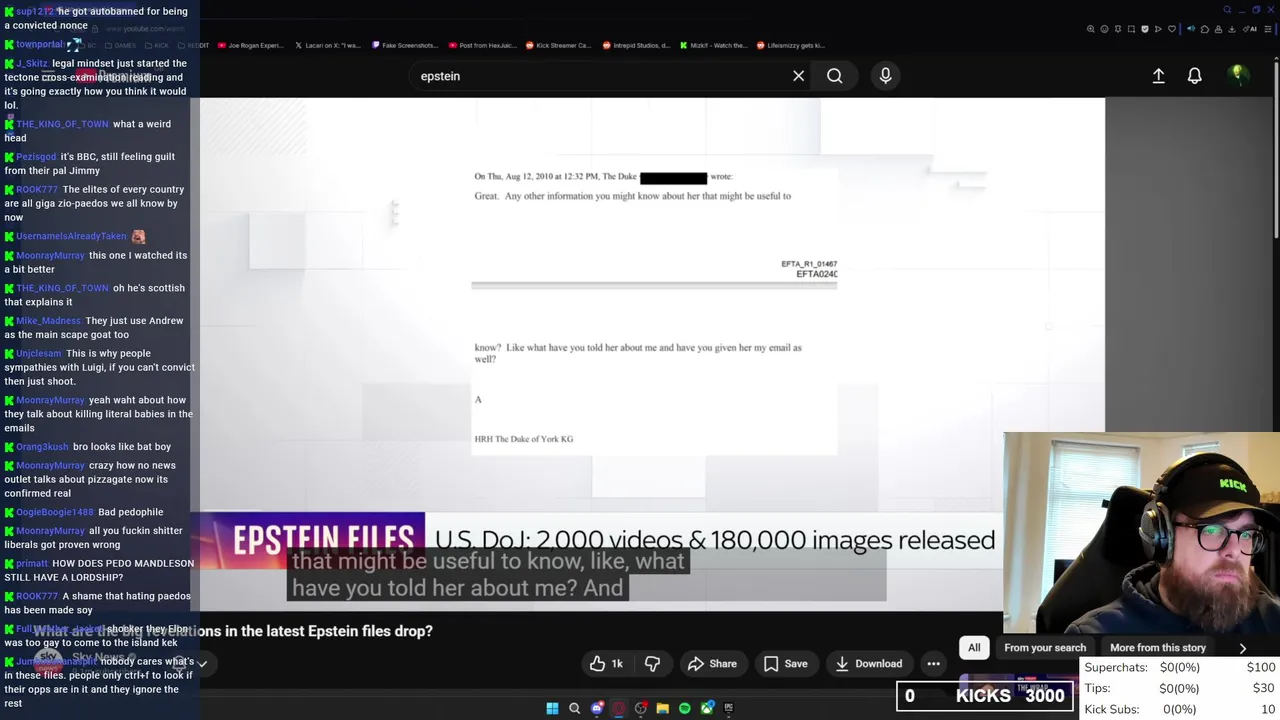Open the Joe Rogan Experi... bookmark

coord(250,45)
